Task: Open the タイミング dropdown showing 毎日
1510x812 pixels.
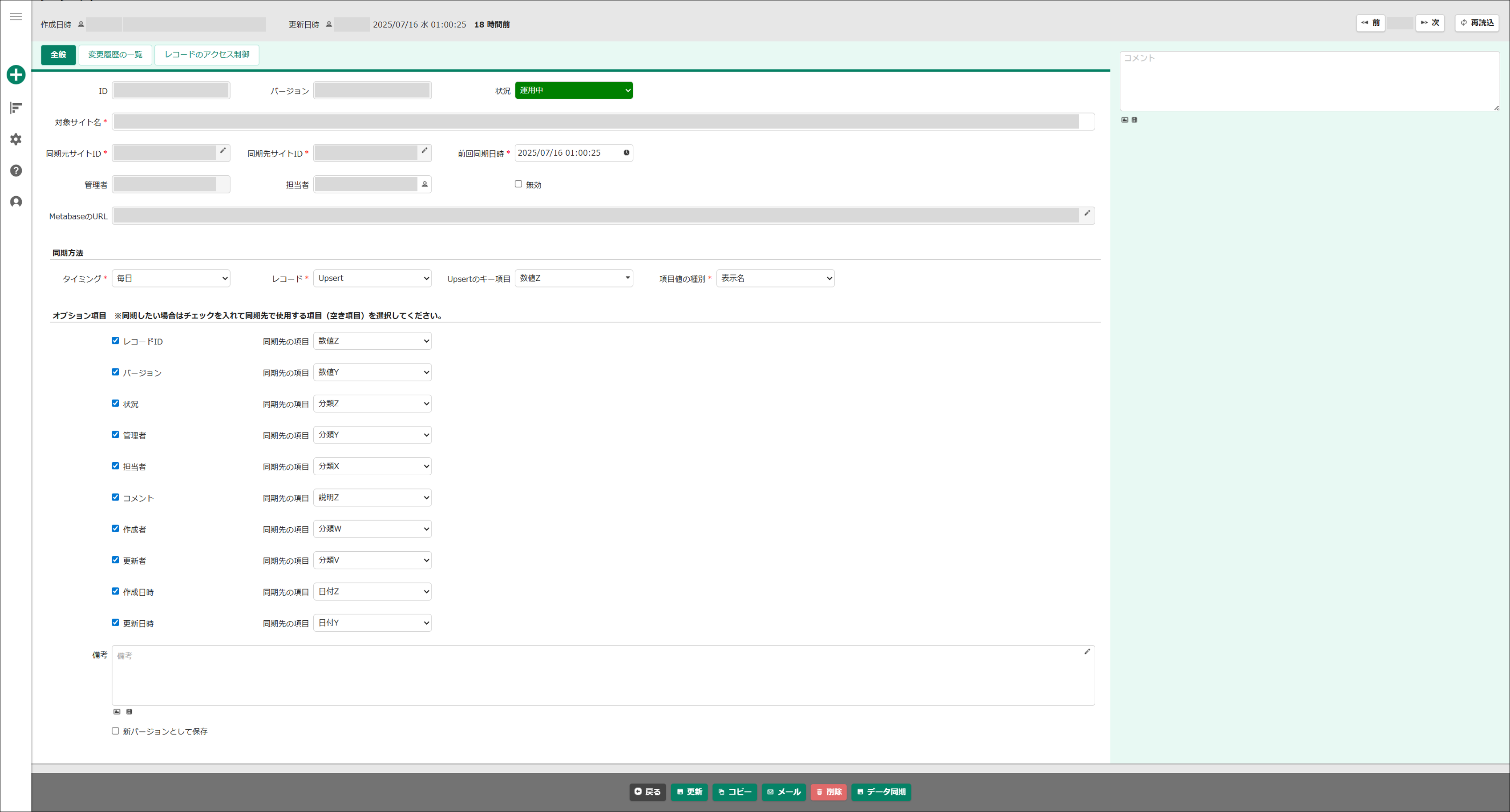Action: [x=171, y=278]
